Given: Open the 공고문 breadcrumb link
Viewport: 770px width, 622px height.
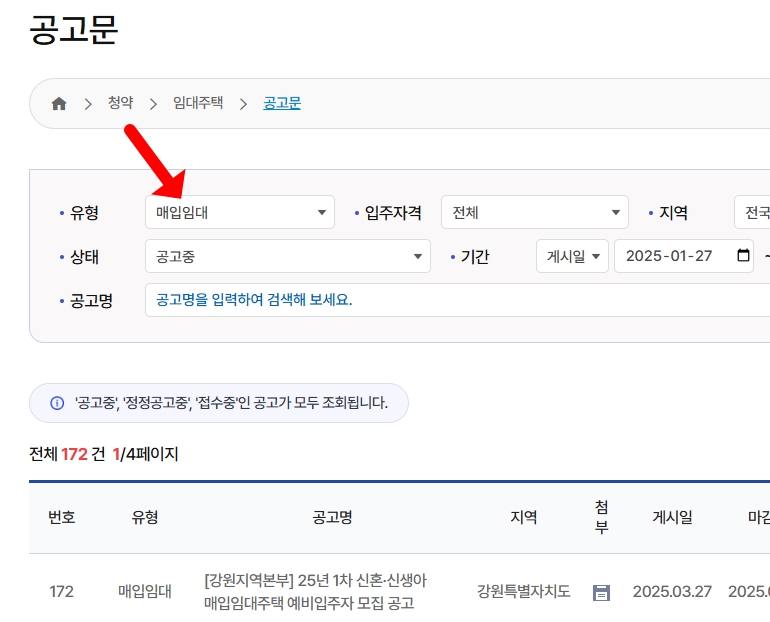Looking at the screenshot, I should 282,103.
